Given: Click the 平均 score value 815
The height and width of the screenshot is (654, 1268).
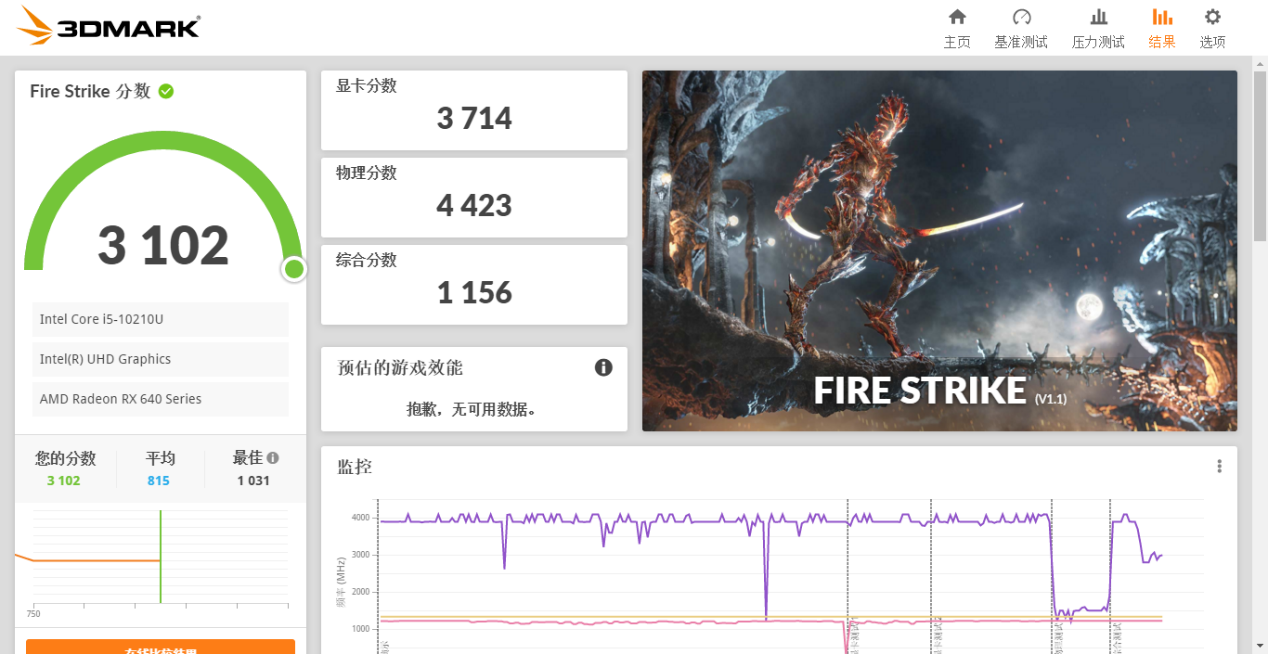Looking at the screenshot, I should point(158,481).
